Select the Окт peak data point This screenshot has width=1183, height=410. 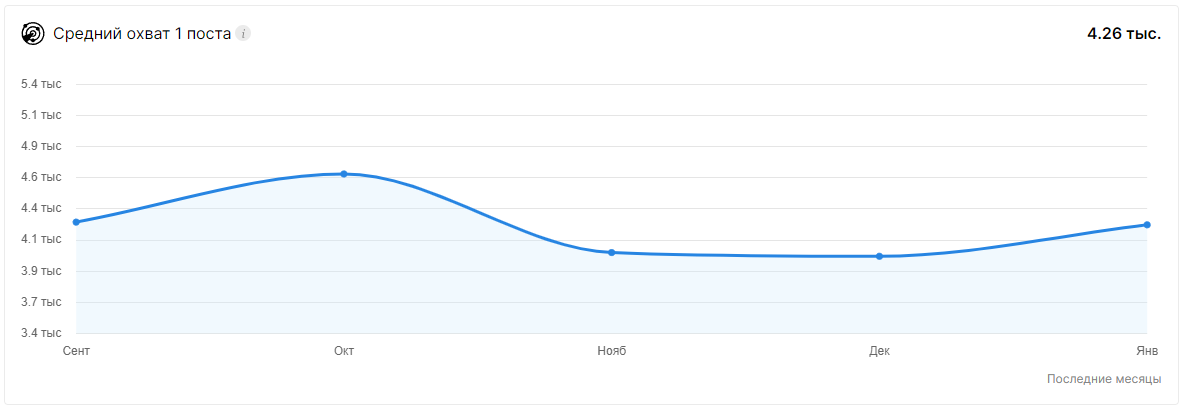(344, 174)
